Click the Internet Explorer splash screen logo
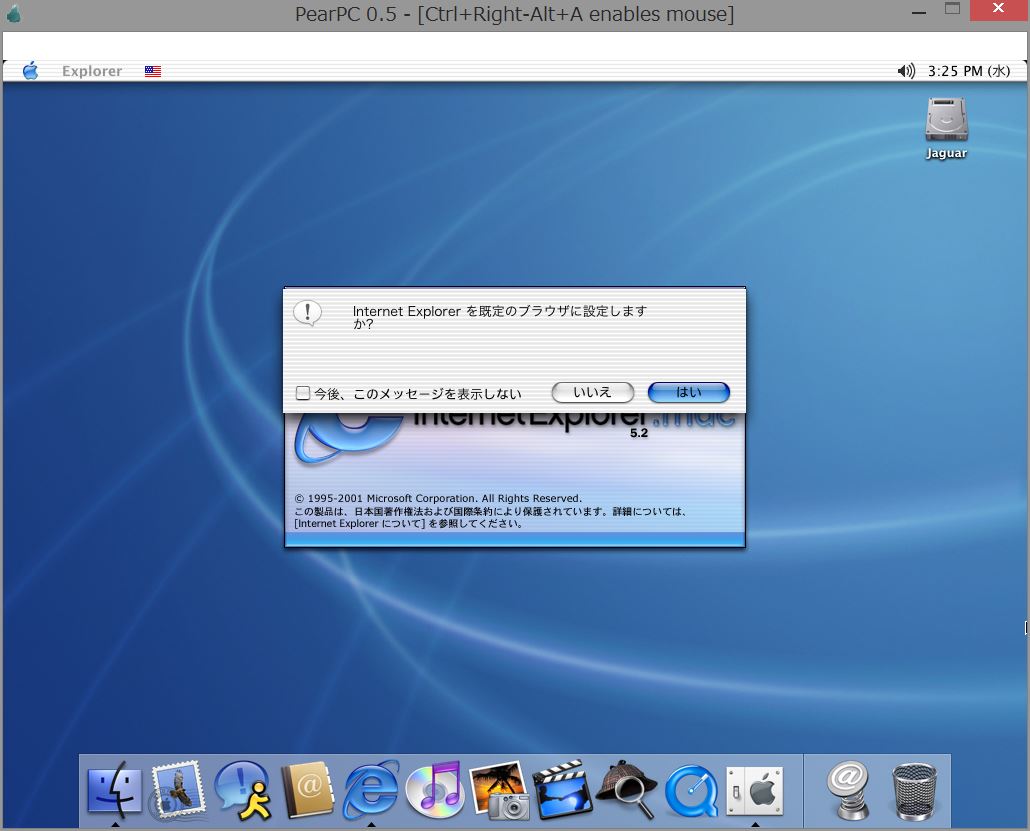 click(348, 437)
